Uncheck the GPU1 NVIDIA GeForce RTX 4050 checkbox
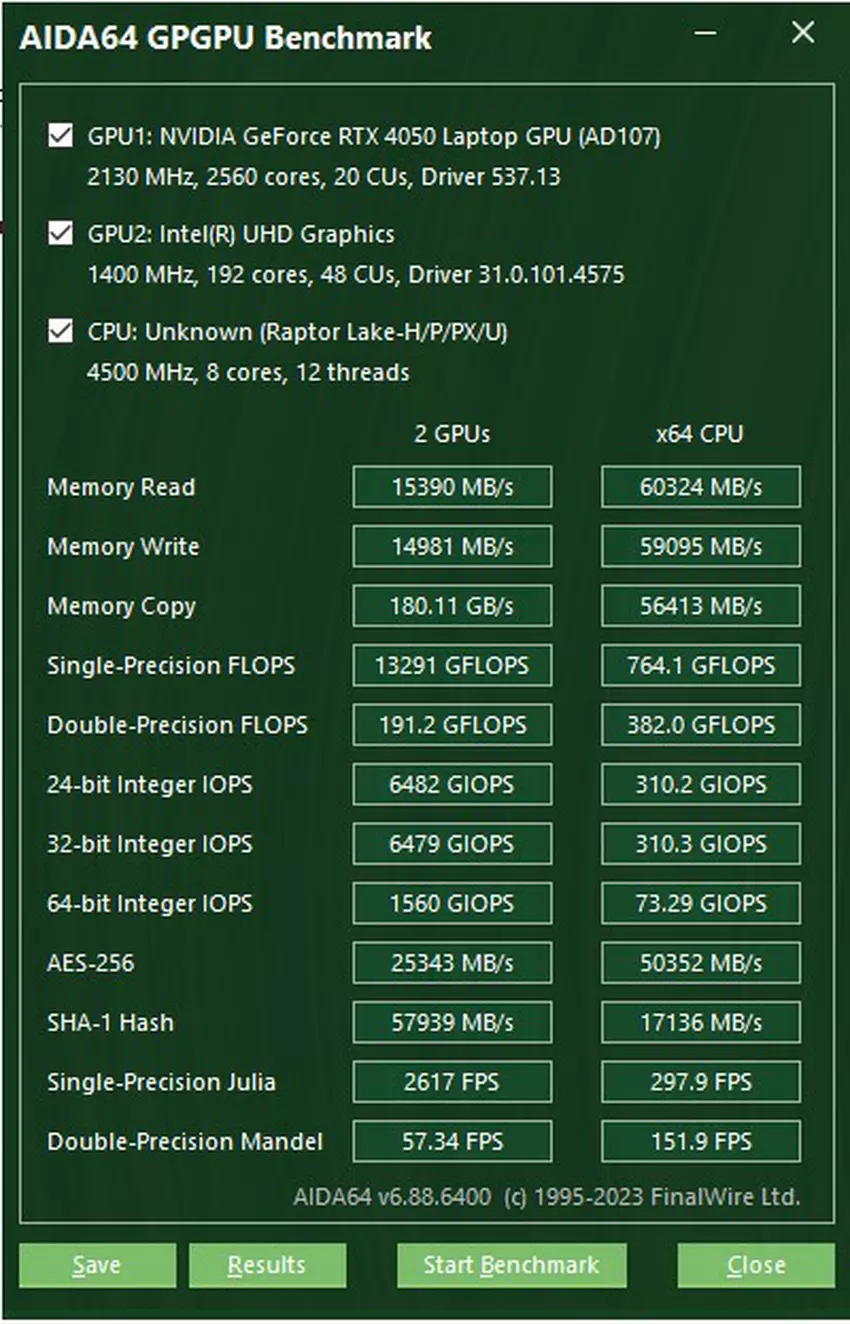This screenshot has height=1324, width=850. pos(60,136)
